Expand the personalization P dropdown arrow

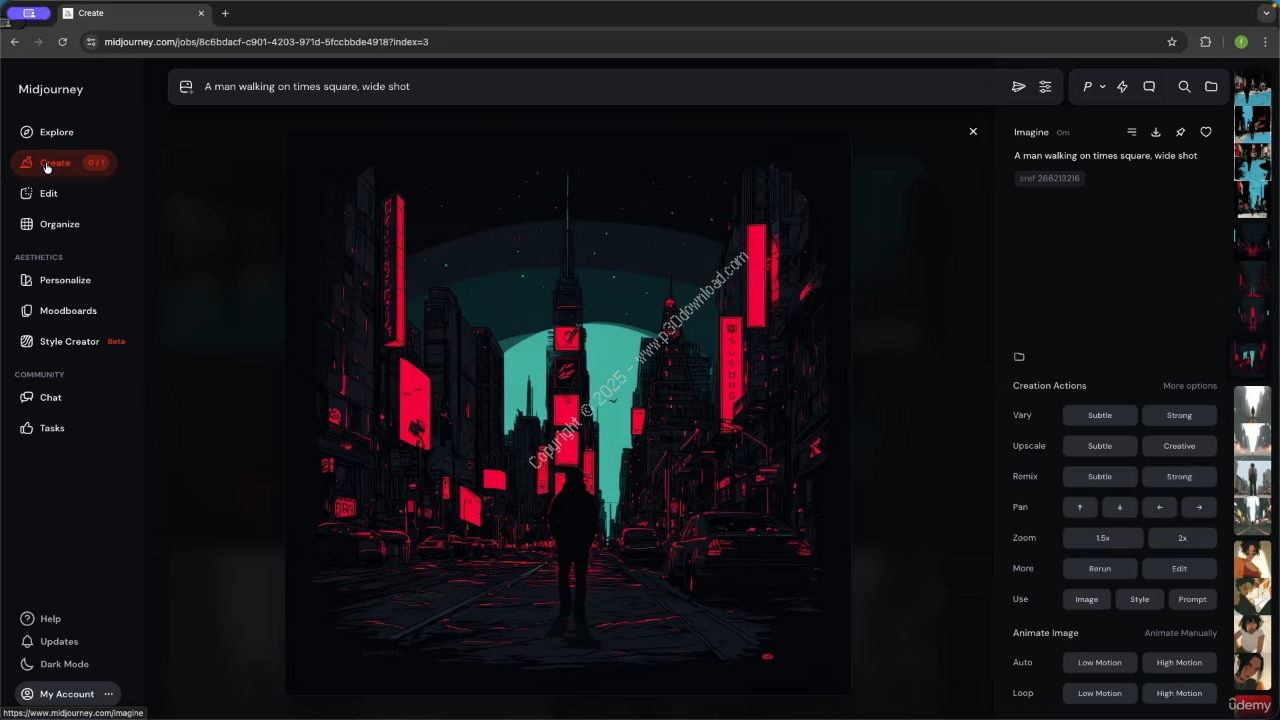pos(1102,87)
